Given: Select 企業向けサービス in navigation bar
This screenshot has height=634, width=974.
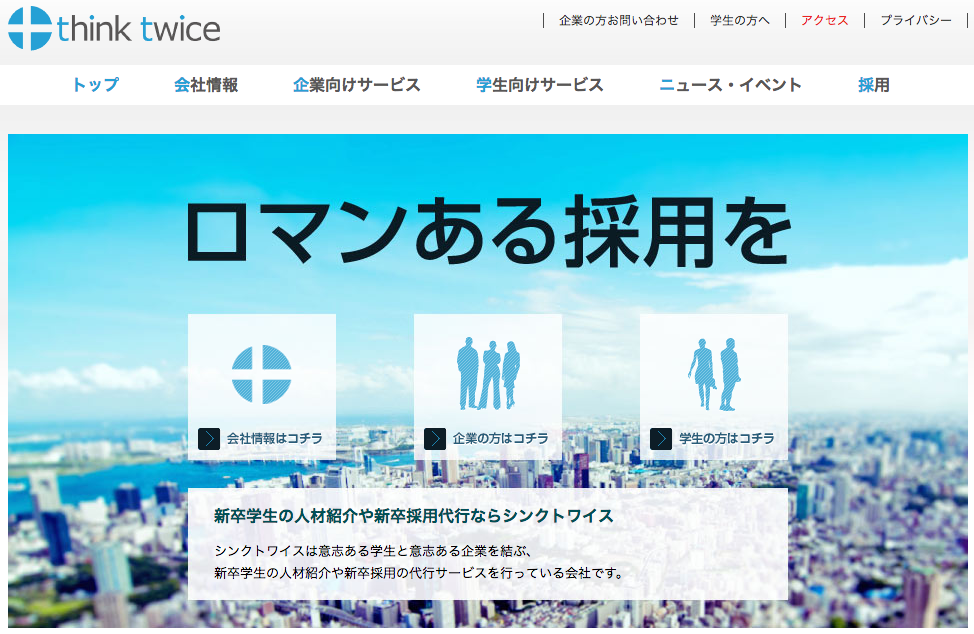Looking at the screenshot, I should (357, 85).
